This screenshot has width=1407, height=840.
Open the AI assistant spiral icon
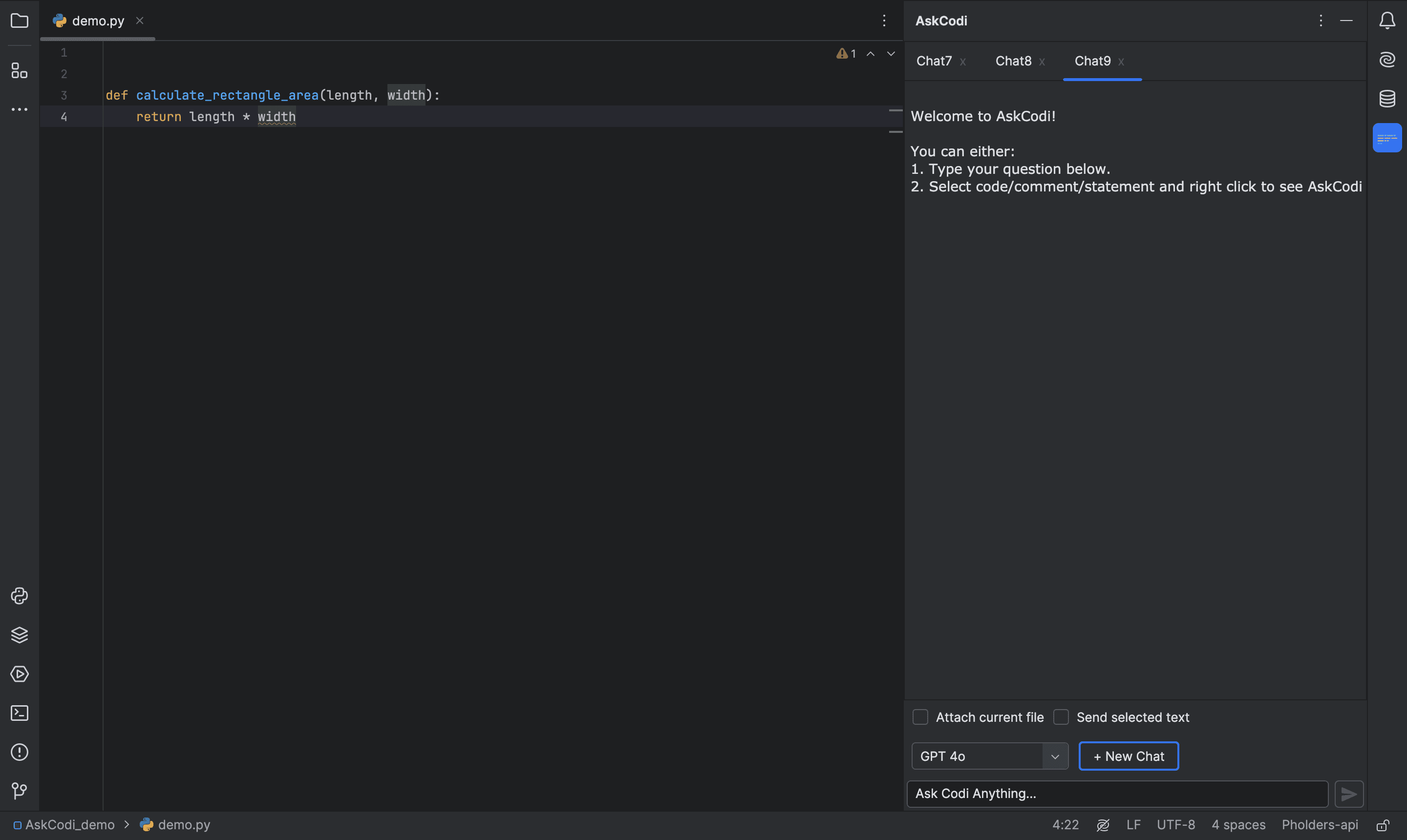click(1386, 60)
